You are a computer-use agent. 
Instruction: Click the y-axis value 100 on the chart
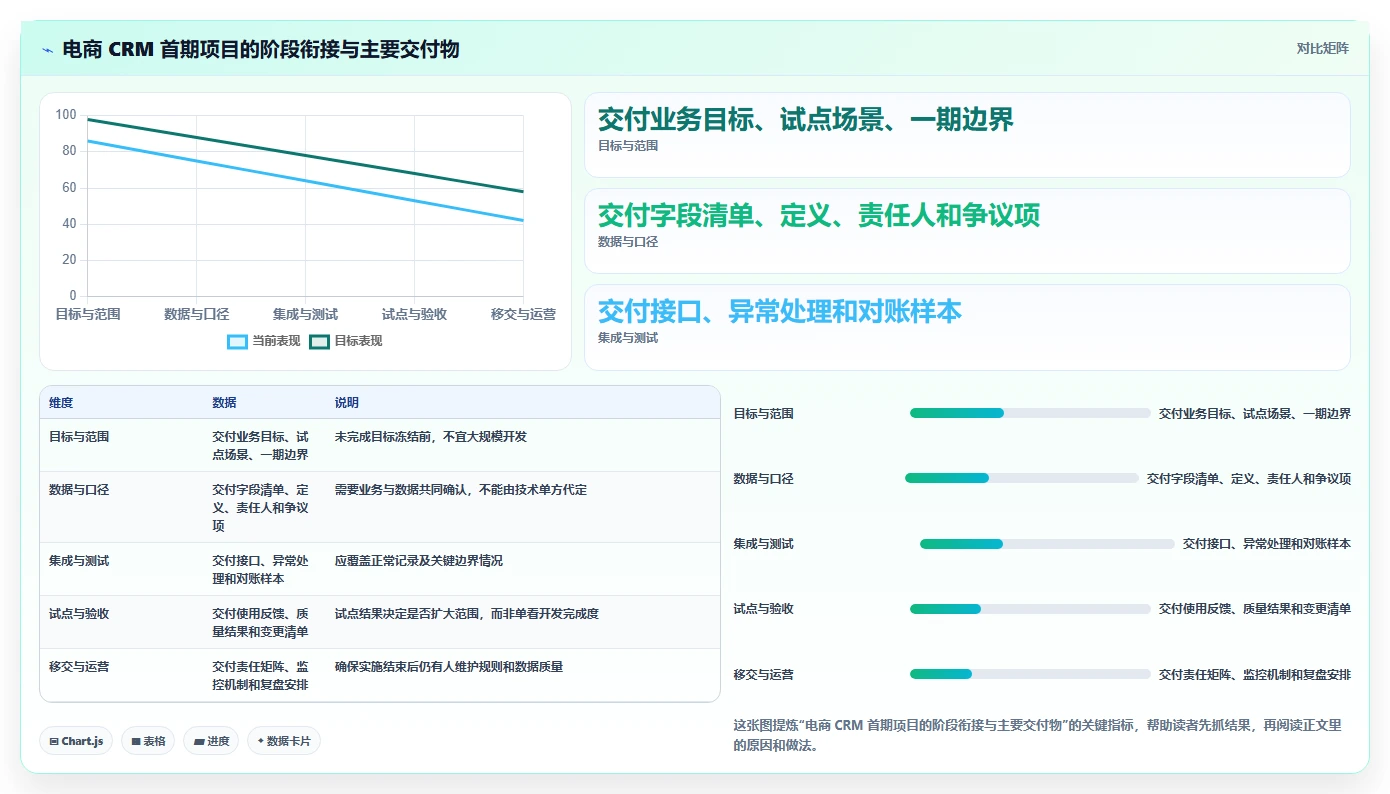66,115
